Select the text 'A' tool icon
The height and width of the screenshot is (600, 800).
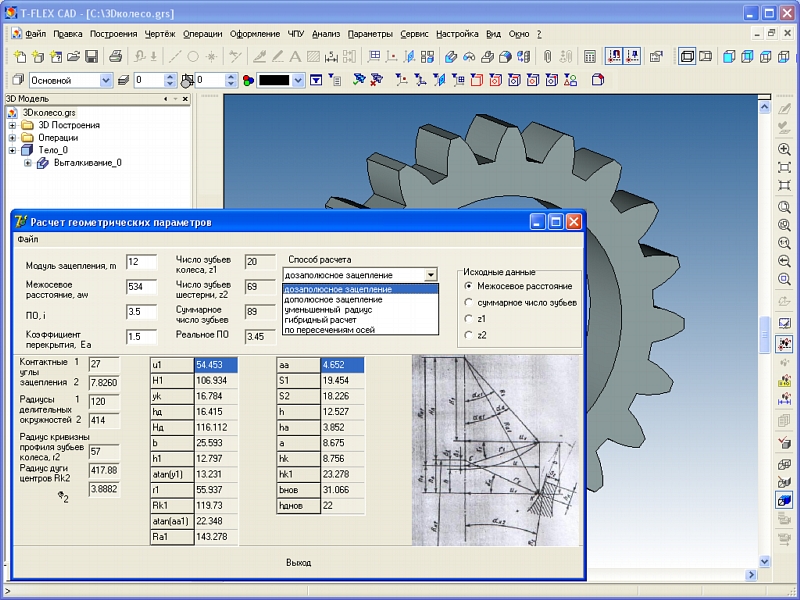click(295, 56)
